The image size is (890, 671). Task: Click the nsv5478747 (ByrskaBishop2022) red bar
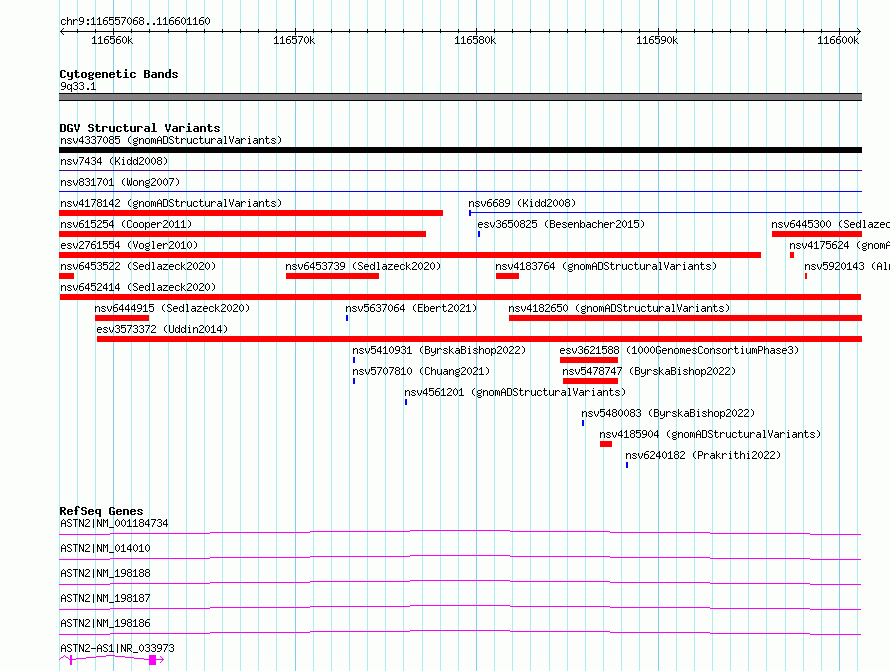590,381
